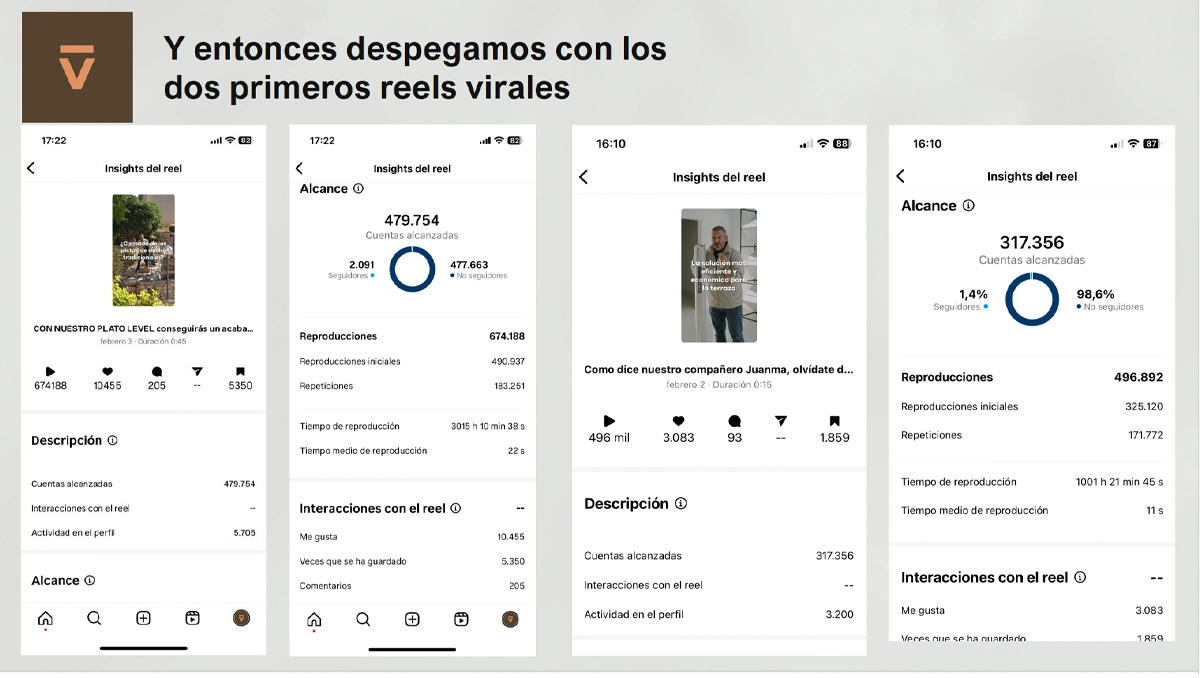Click the brown V logo on the slide
Screen dimensions: 1200x678
tap(77, 67)
